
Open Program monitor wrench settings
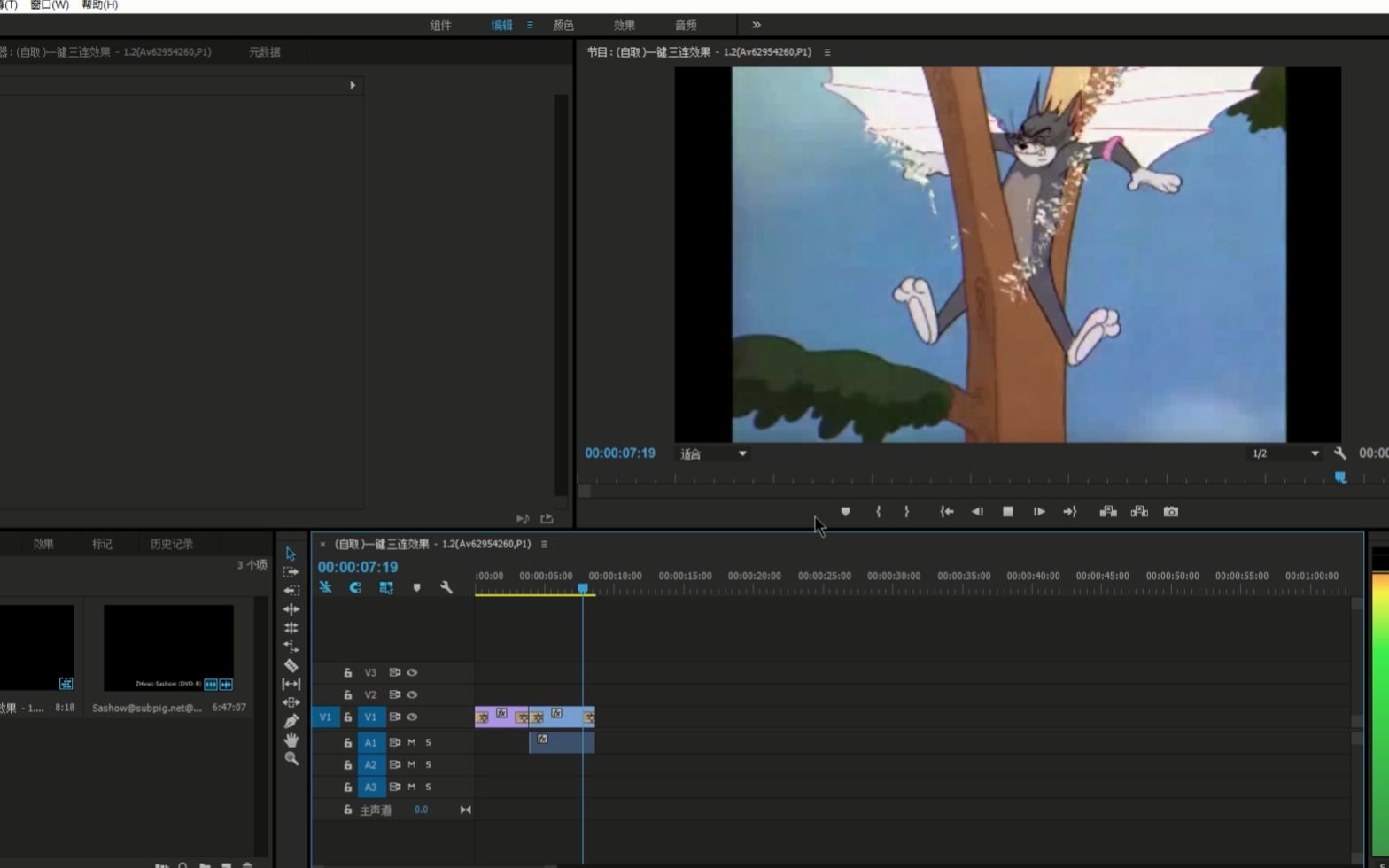(1340, 453)
